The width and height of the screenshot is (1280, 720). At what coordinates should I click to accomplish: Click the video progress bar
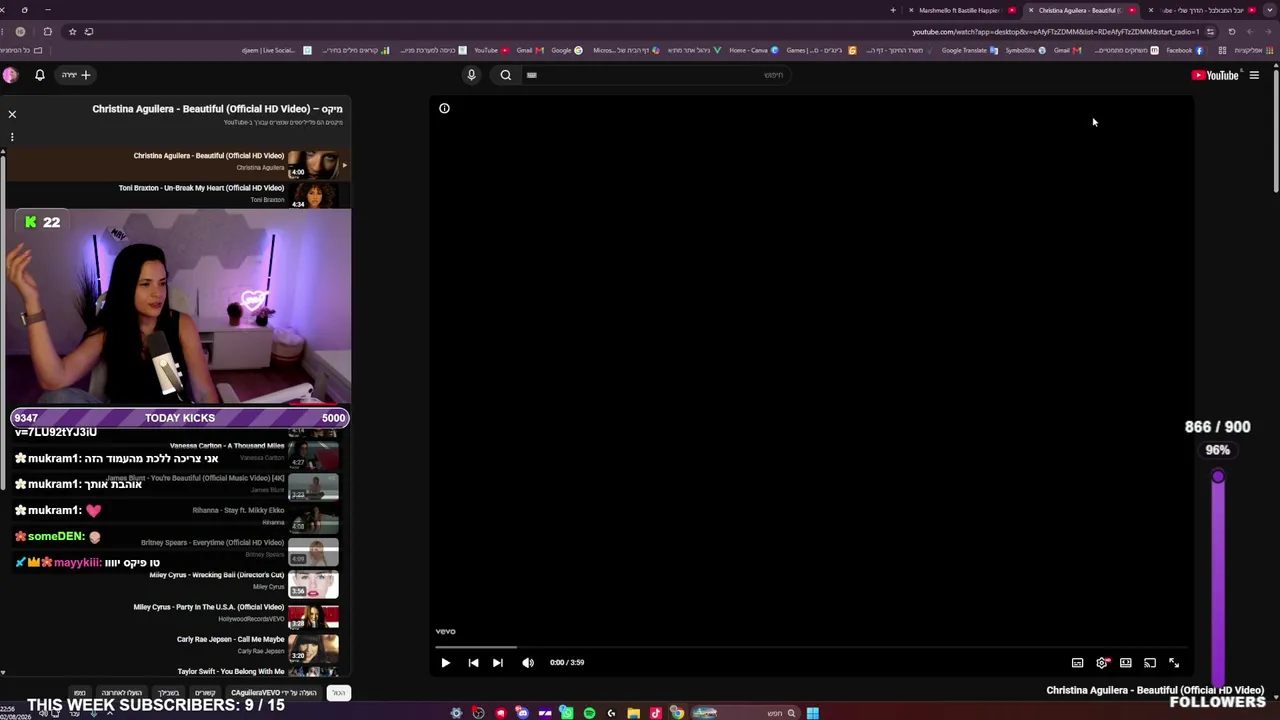click(x=810, y=647)
